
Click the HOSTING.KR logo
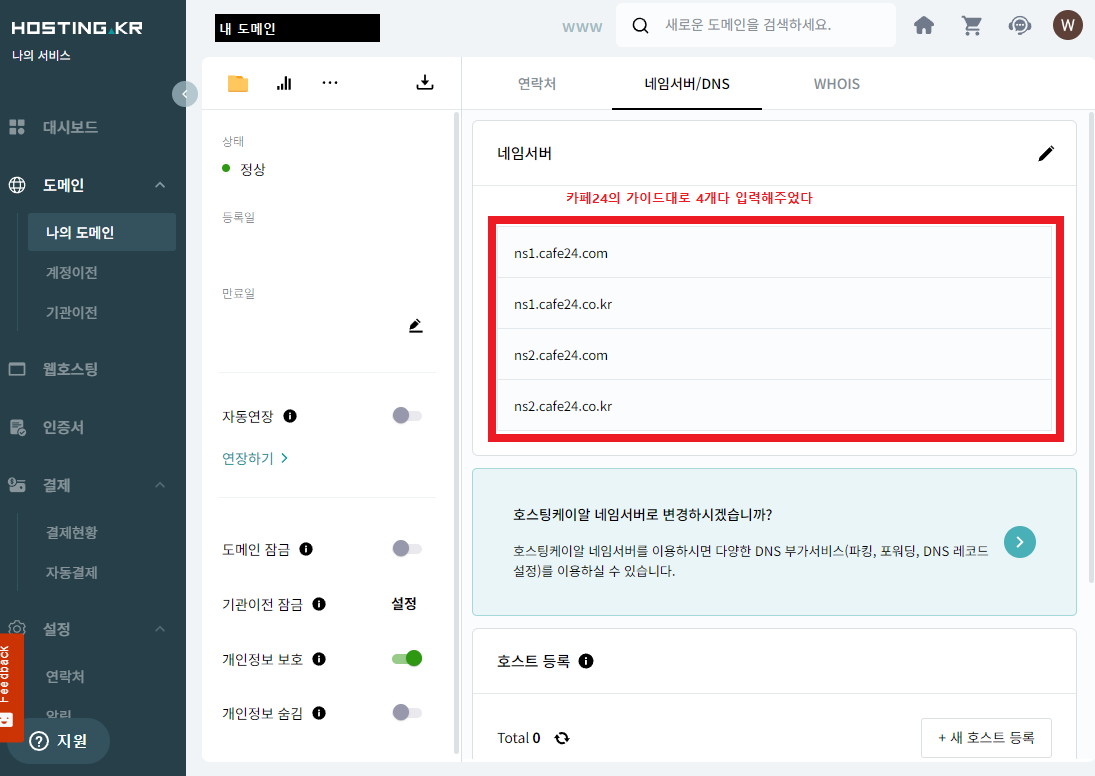pos(77,28)
